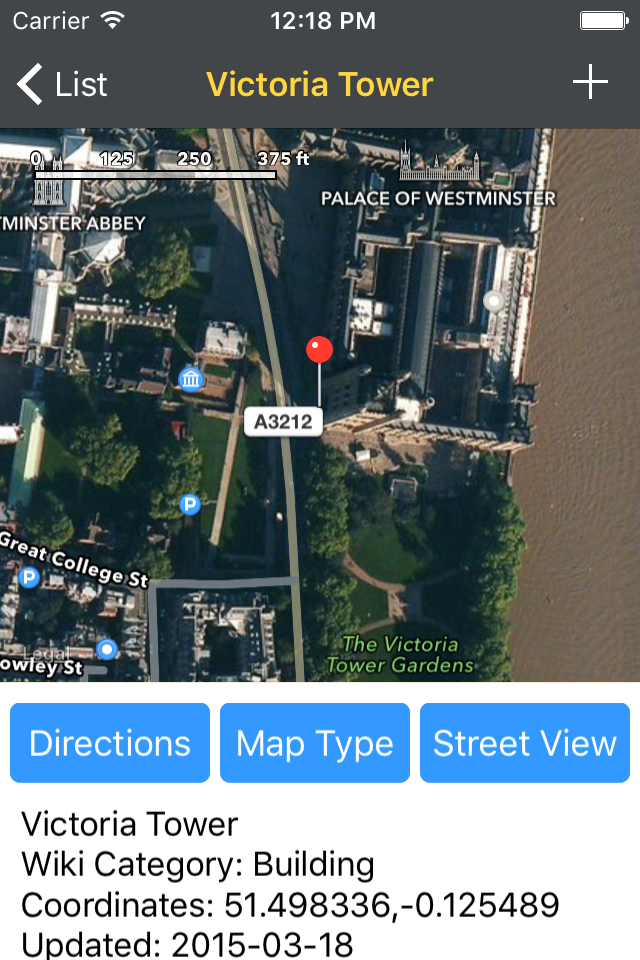Launch Street View
The height and width of the screenshot is (960, 640).
pyautogui.click(x=525, y=743)
